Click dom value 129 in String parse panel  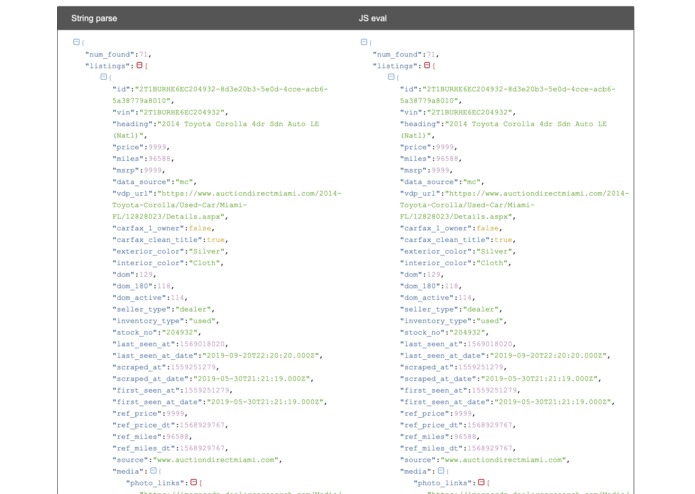coord(146,274)
